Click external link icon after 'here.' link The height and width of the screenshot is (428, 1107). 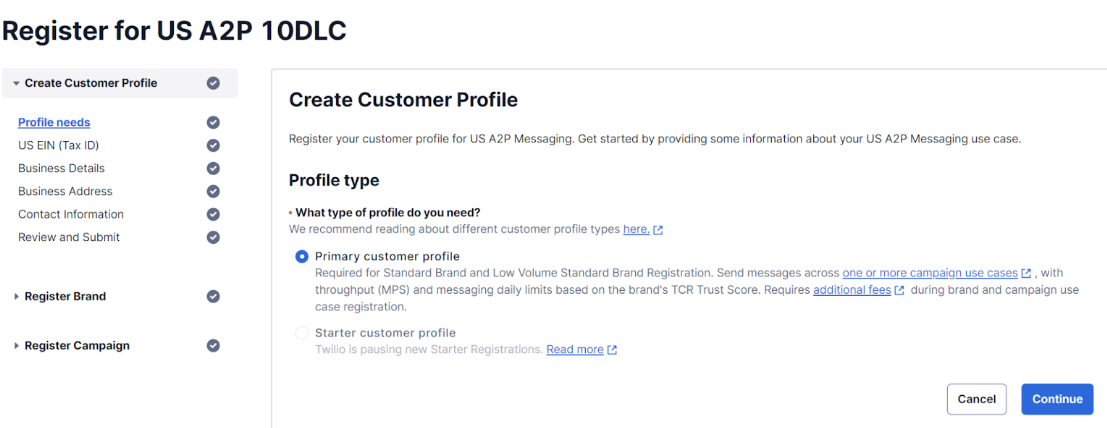pos(658,230)
